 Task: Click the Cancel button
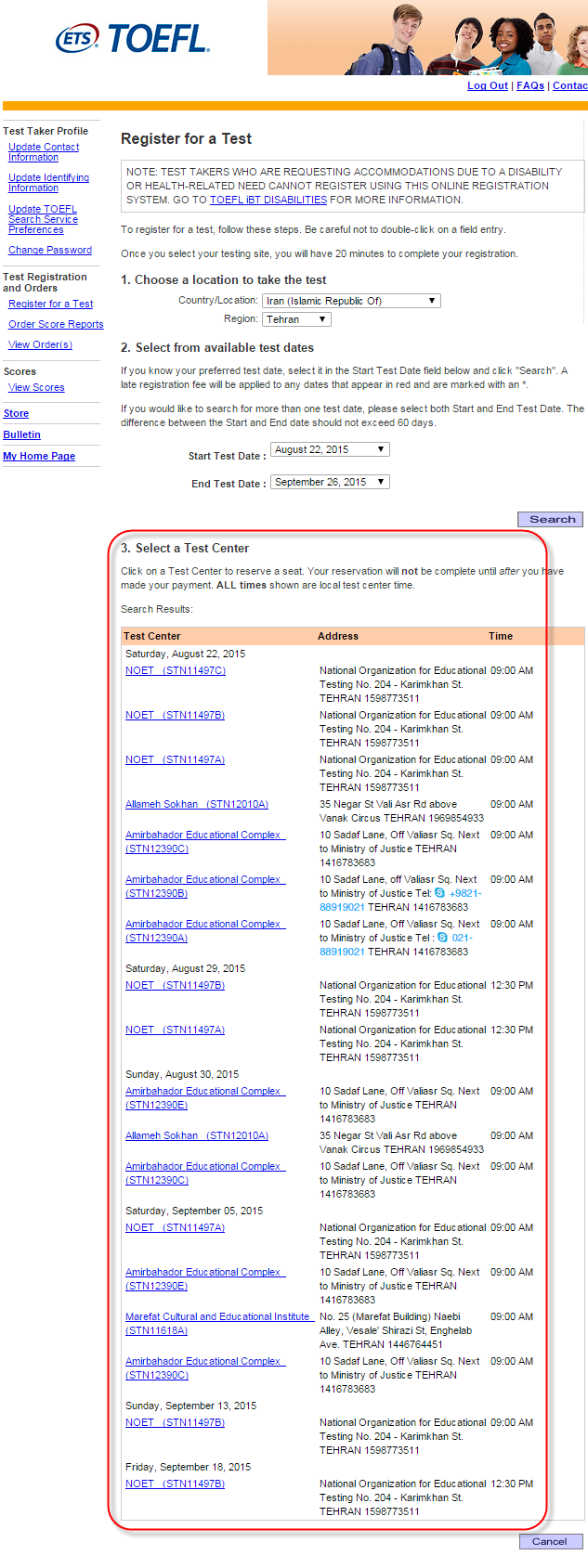[x=550, y=1541]
